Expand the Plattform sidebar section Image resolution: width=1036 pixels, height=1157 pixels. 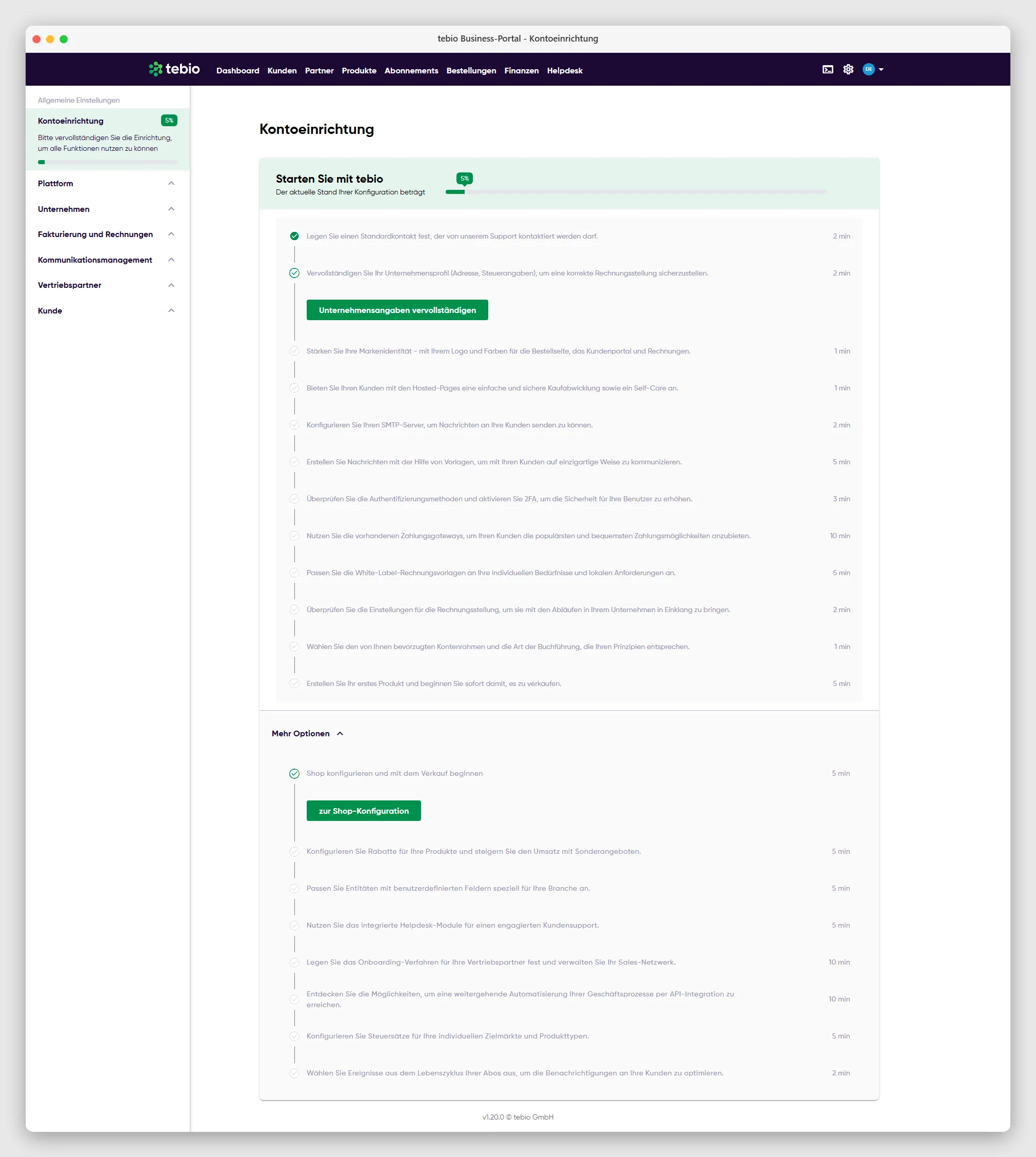pyautogui.click(x=108, y=183)
